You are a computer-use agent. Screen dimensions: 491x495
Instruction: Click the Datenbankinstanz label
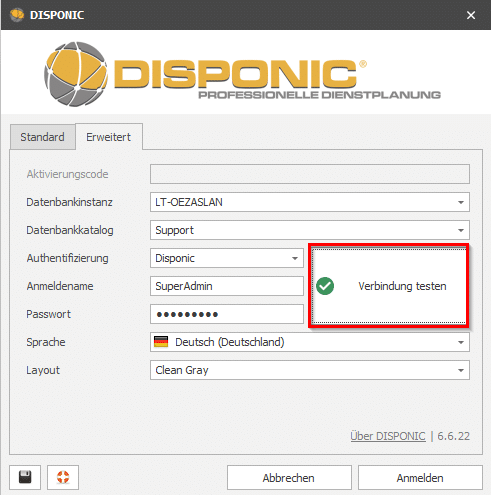click(69, 202)
